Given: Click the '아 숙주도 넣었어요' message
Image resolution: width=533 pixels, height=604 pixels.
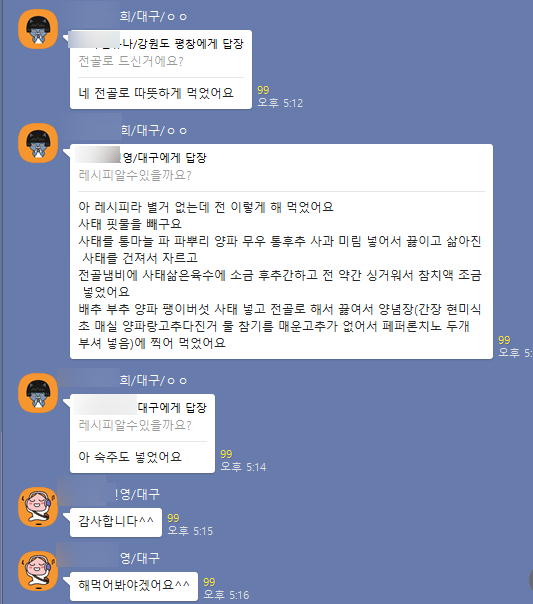Looking at the screenshot, I should point(130,457).
